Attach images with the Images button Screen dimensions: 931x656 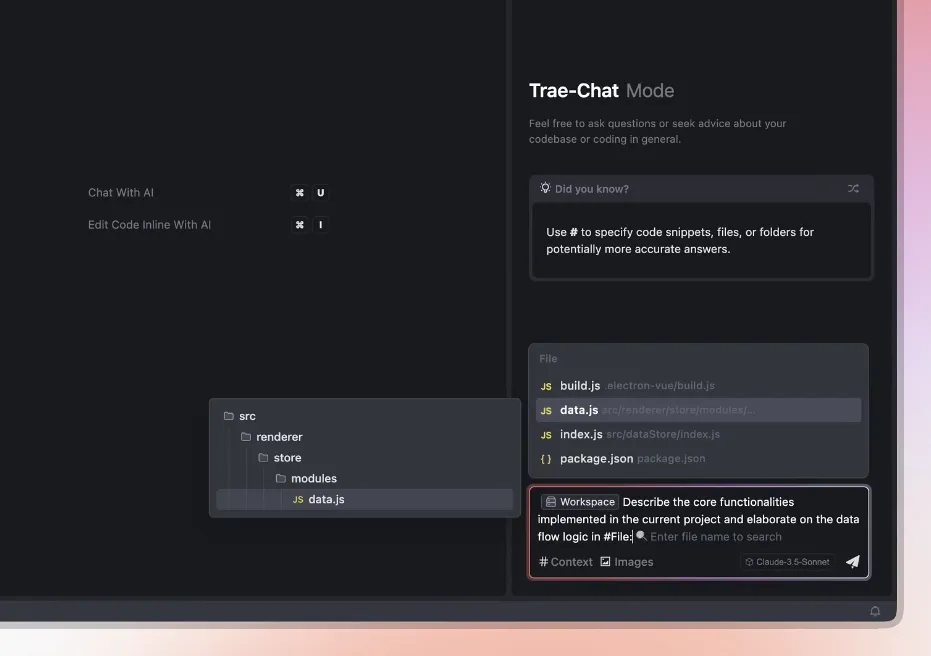coord(626,562)
